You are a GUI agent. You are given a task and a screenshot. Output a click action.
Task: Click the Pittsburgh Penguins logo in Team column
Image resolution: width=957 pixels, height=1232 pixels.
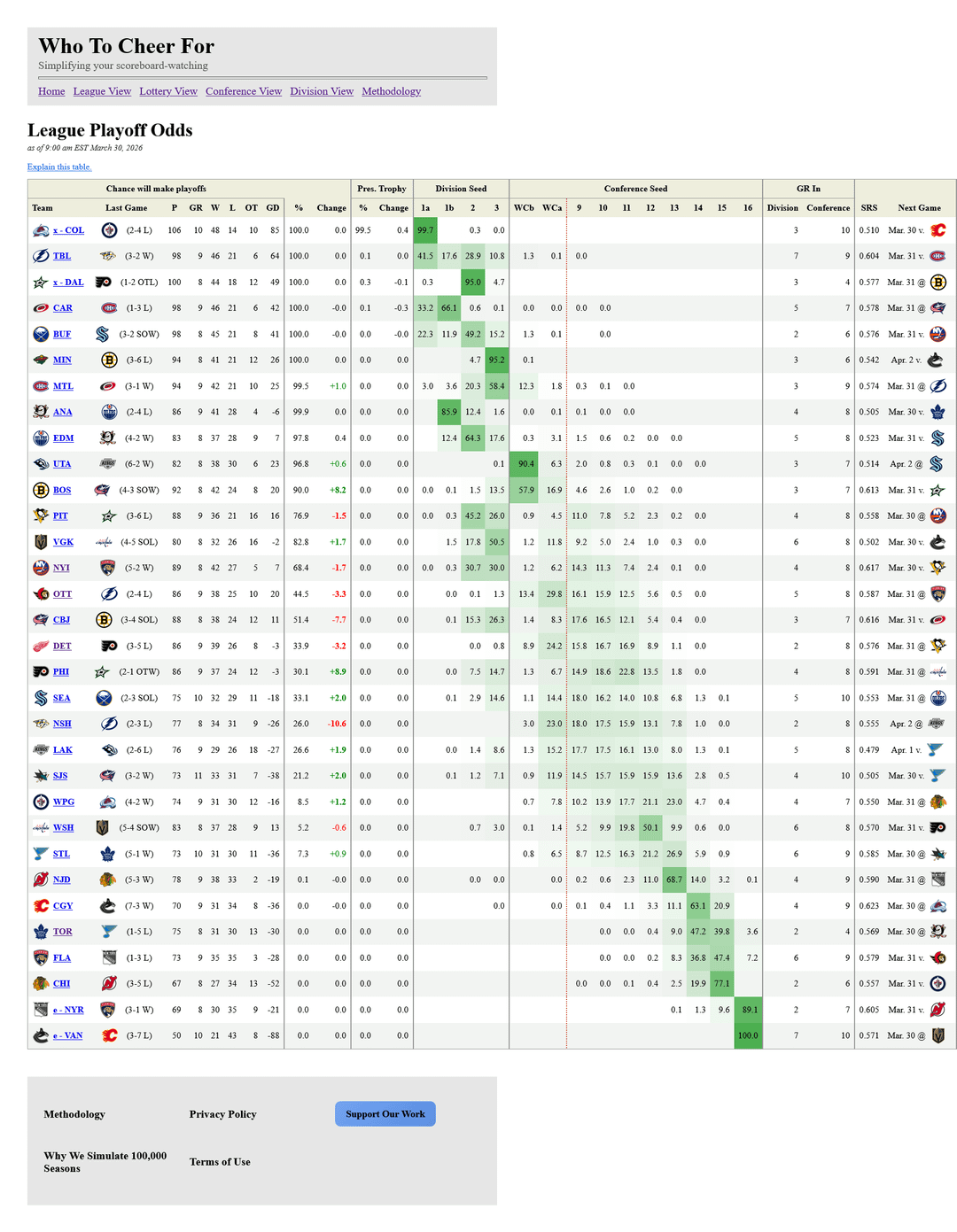point(41,515)
